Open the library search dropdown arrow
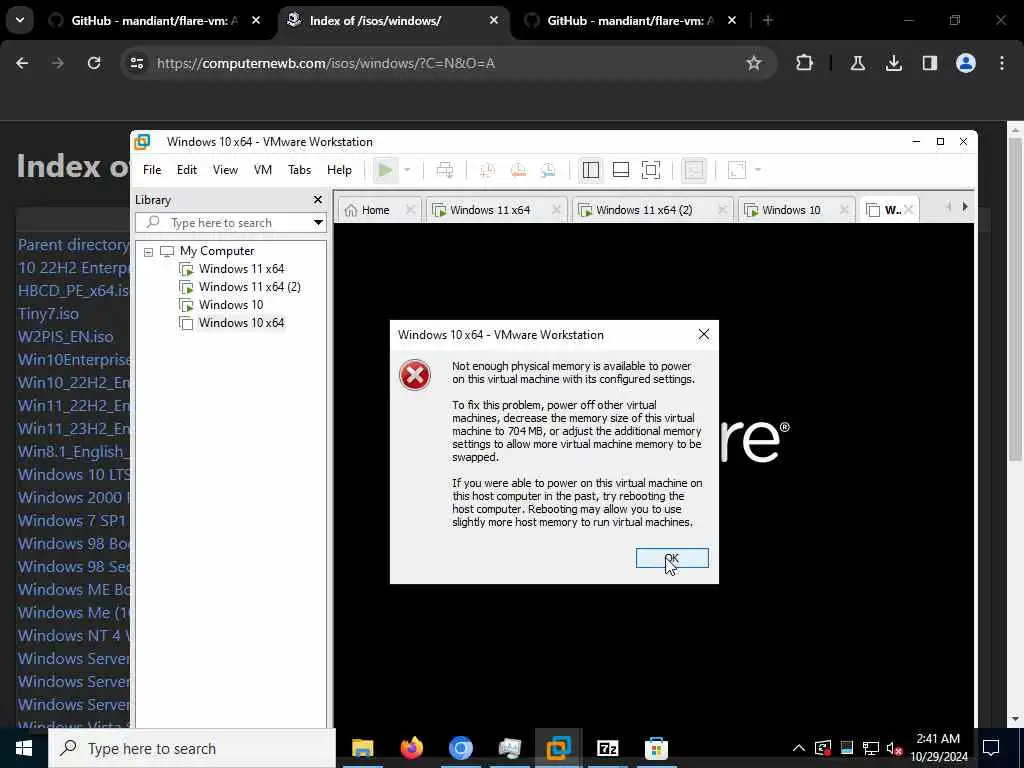The image size is (1024, 768). pos(318,223)
